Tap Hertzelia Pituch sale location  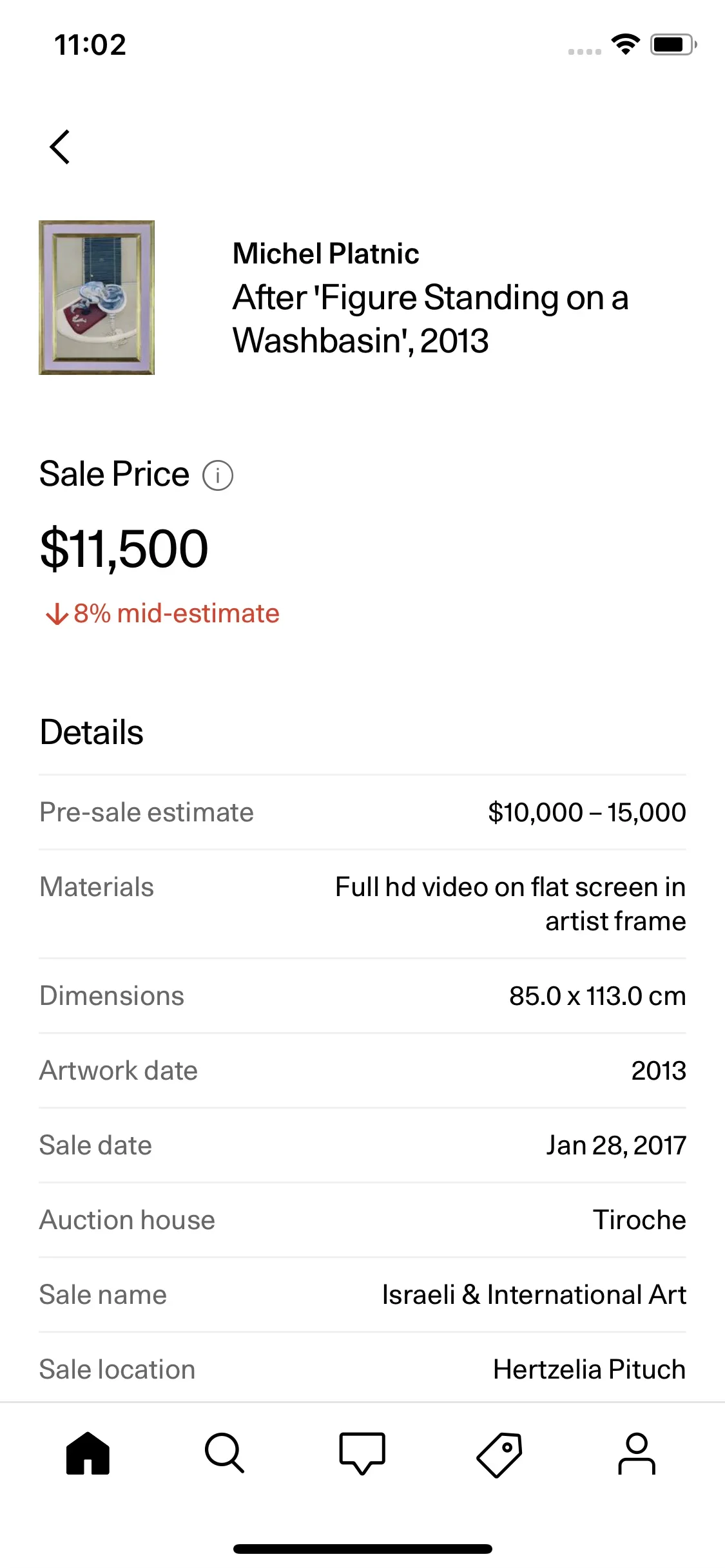coord(589,1370)
